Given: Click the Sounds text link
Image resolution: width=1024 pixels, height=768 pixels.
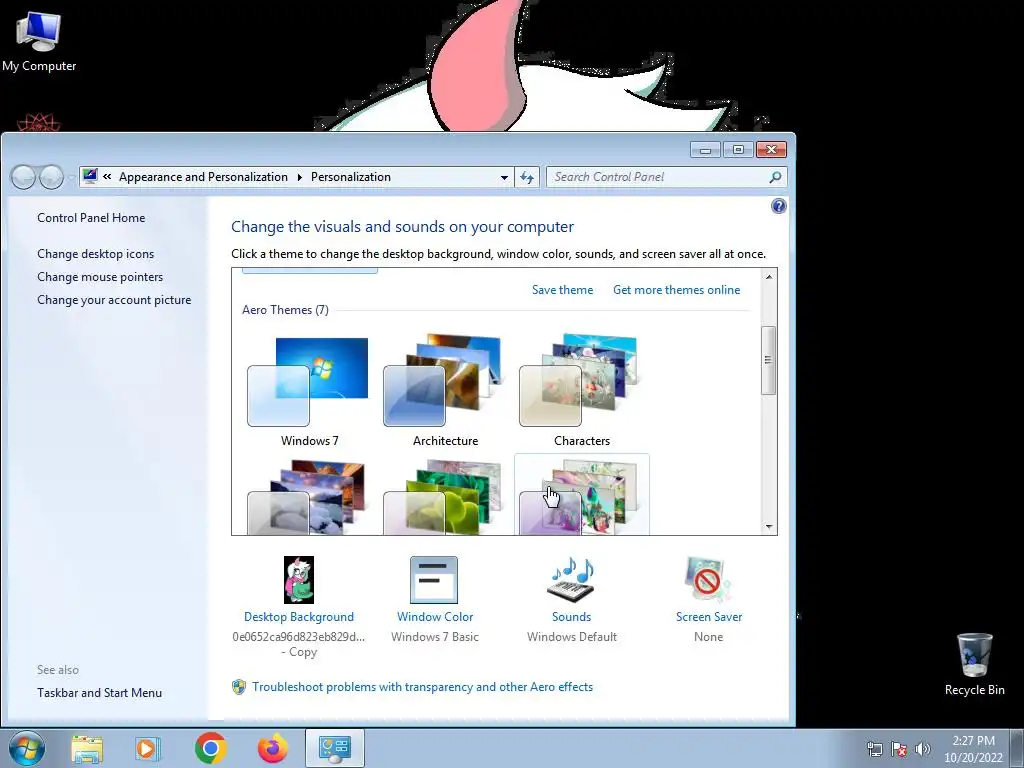Looking at the screenshot, I should [x=571, y=617].
